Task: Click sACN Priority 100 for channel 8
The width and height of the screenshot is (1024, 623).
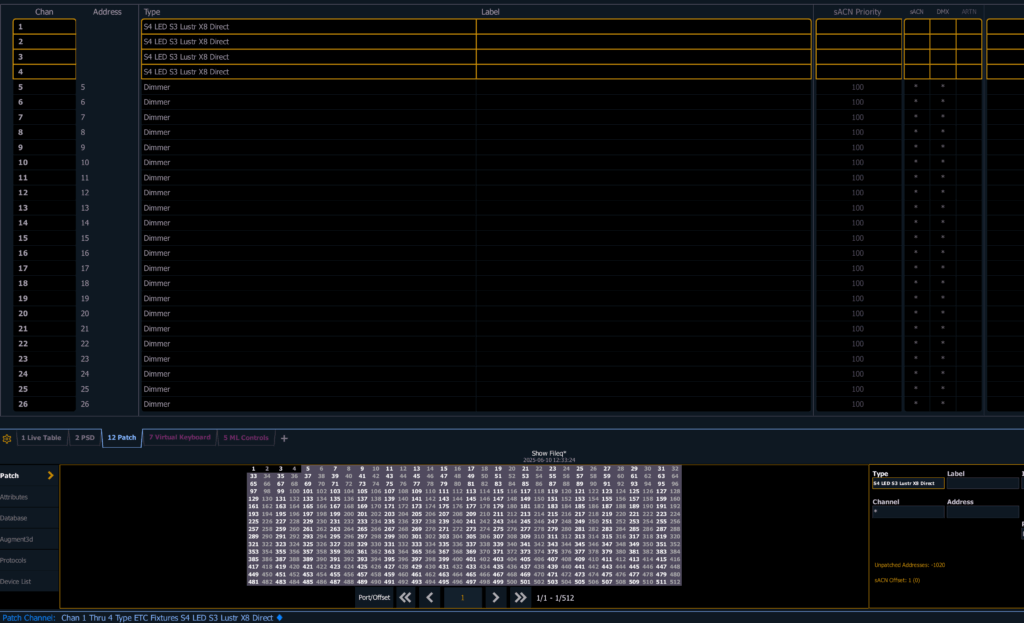Action: coord(858,133)
